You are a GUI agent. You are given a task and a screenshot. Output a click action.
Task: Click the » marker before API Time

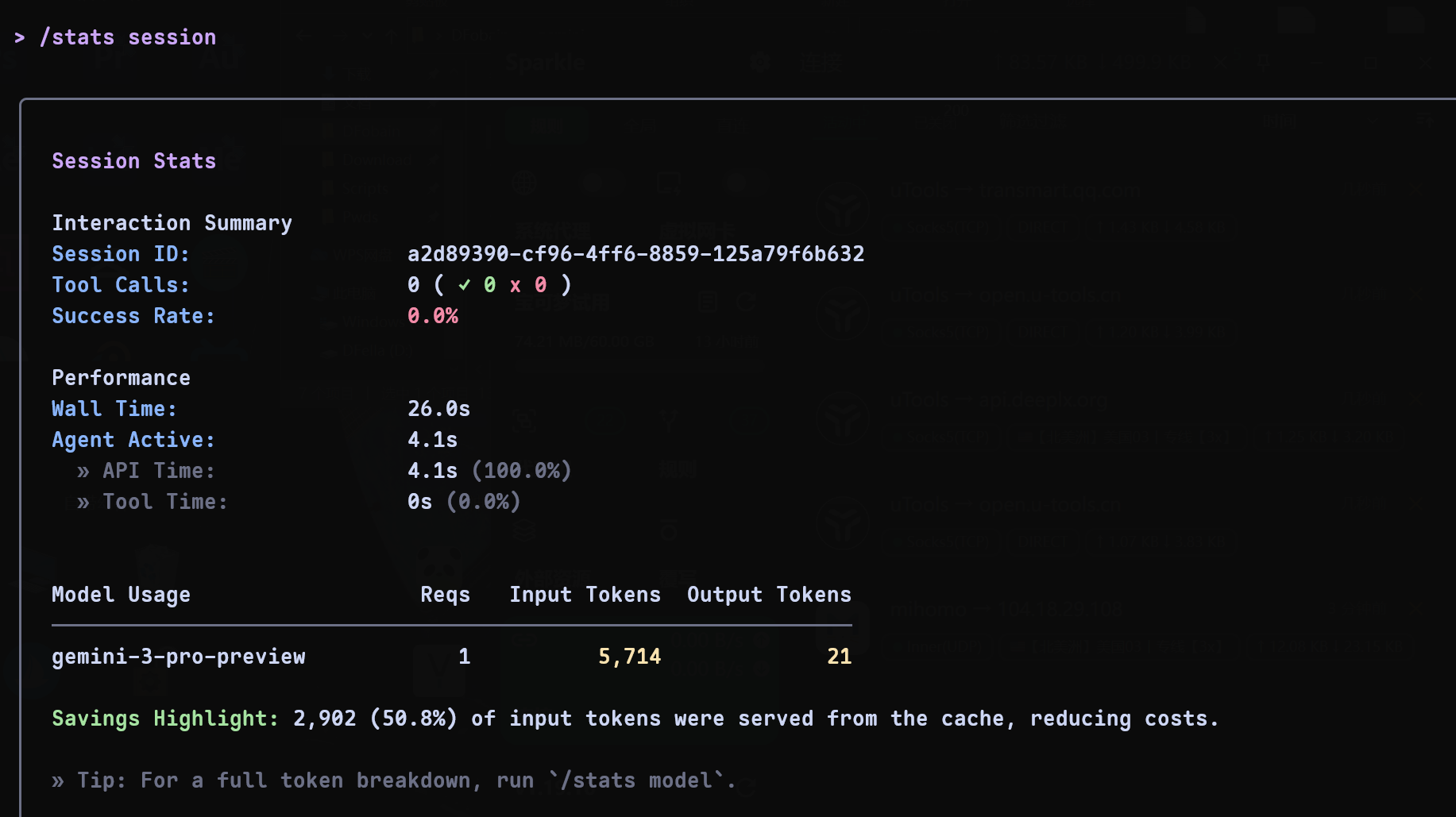coord(83,472)
